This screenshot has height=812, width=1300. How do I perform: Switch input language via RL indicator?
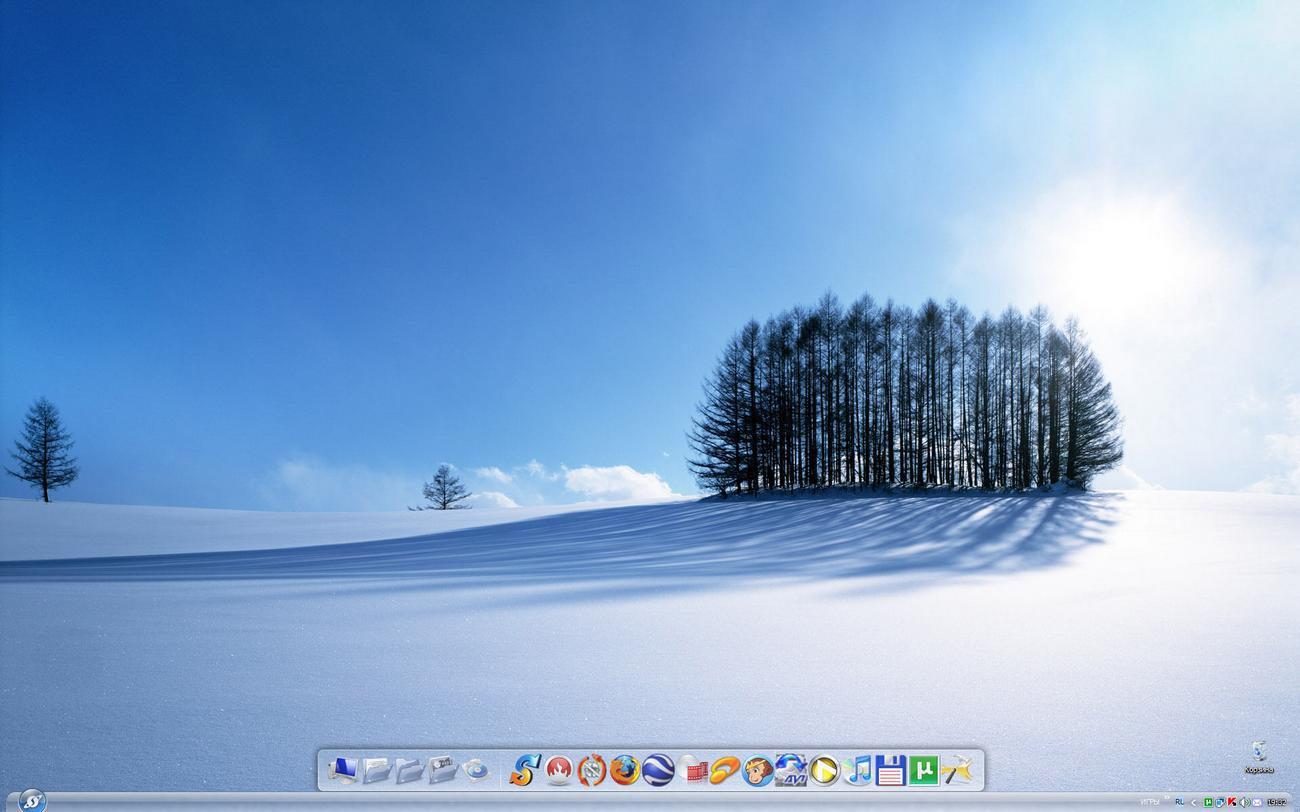click(1179, 802)
